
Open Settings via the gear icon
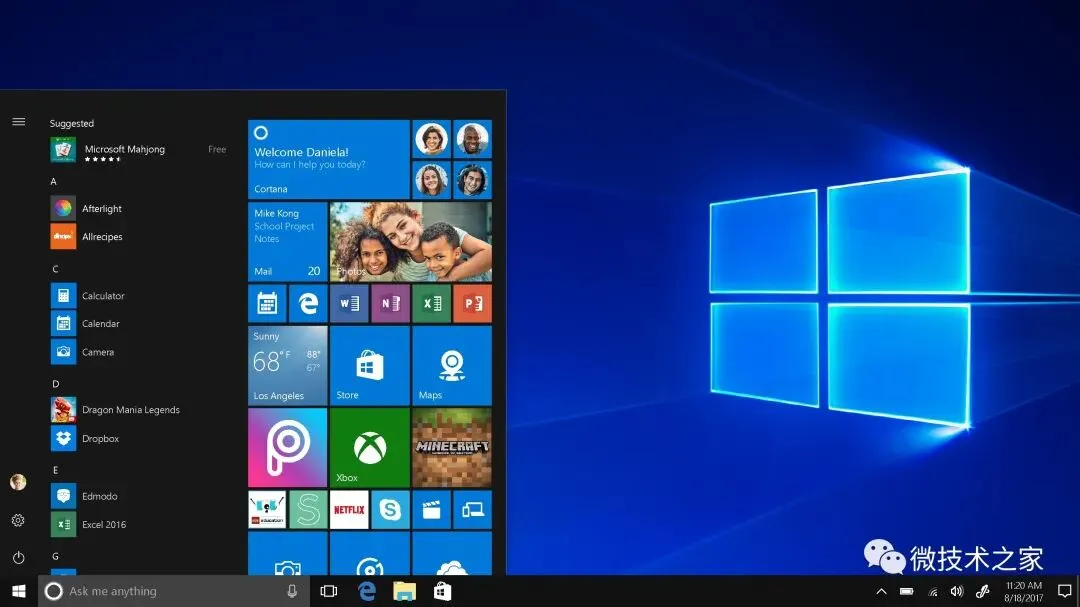pos(18,520)
